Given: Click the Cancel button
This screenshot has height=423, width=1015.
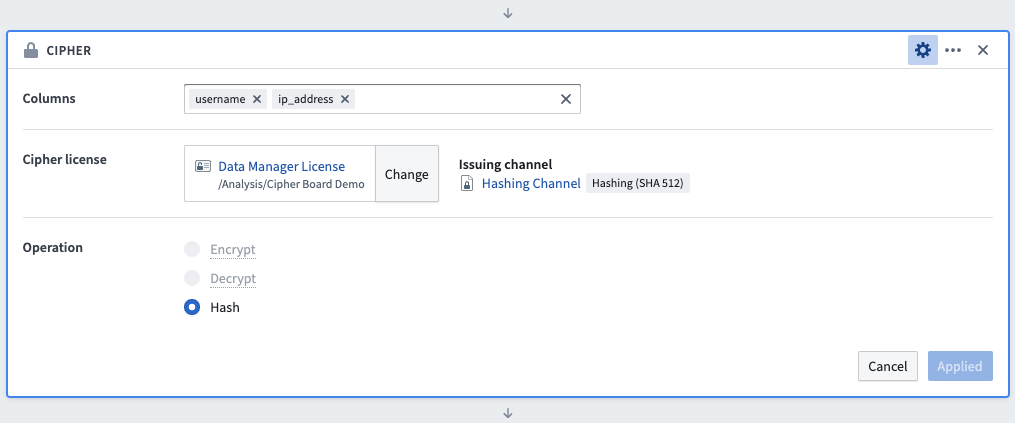Looking at the screenshot, I should tap(887, 366).
